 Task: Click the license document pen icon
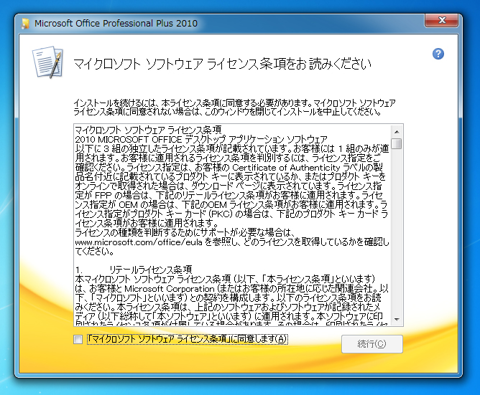click(x=48, y=62)
